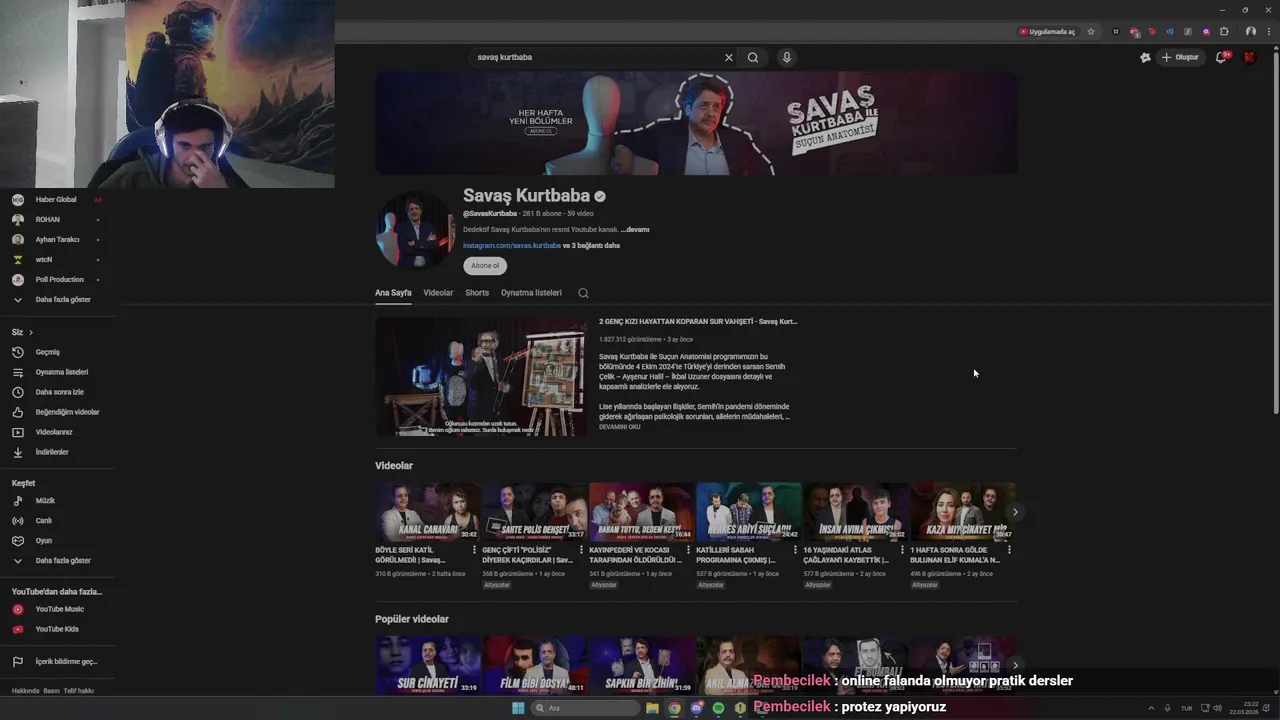Open the Chrome three-dot menu

pyautogui.click(x=1267, y=32)
